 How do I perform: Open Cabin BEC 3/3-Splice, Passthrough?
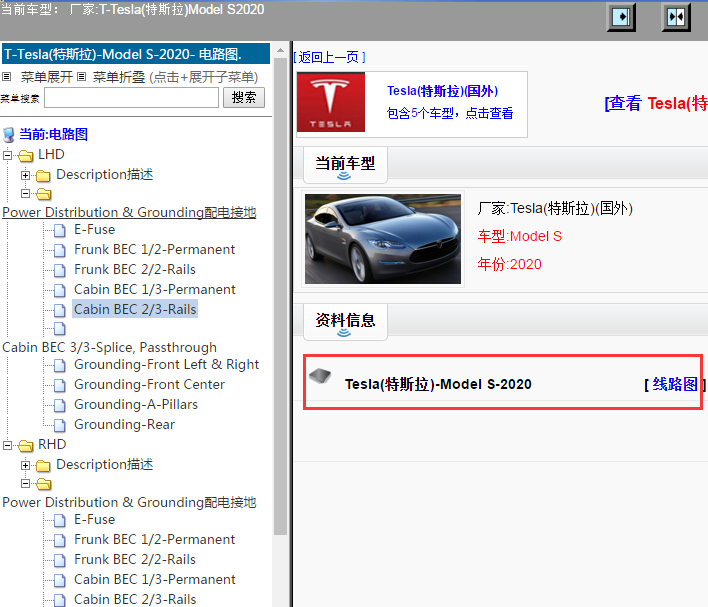[110, 347]
